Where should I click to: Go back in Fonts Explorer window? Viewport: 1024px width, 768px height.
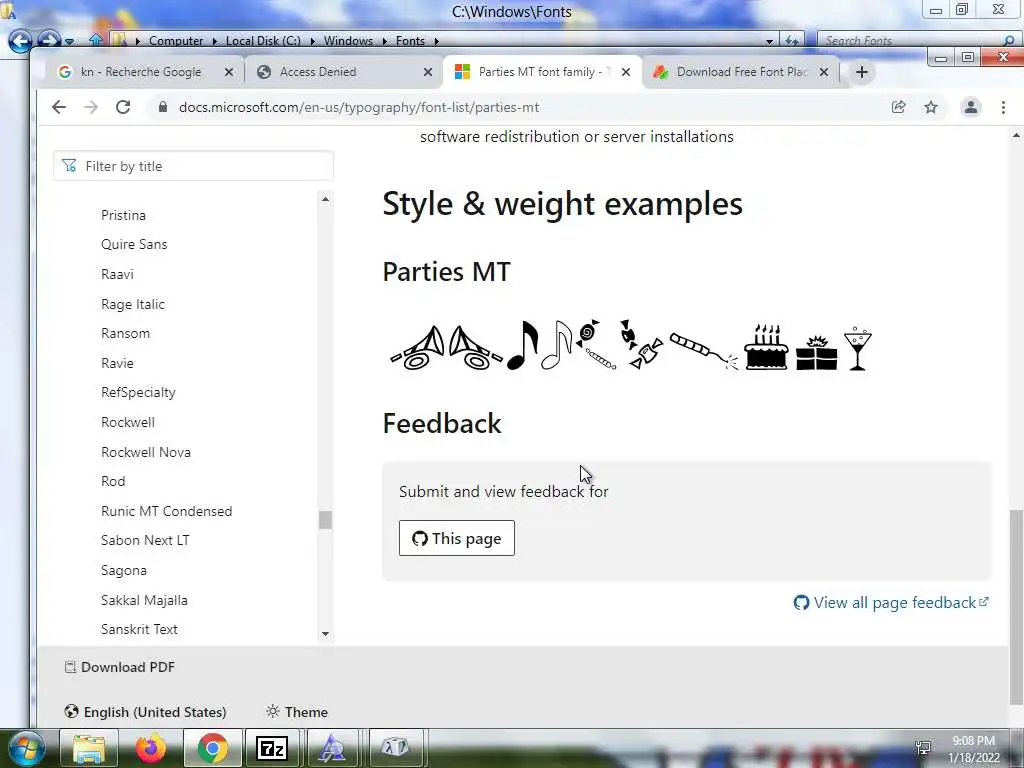coord(20,40)
